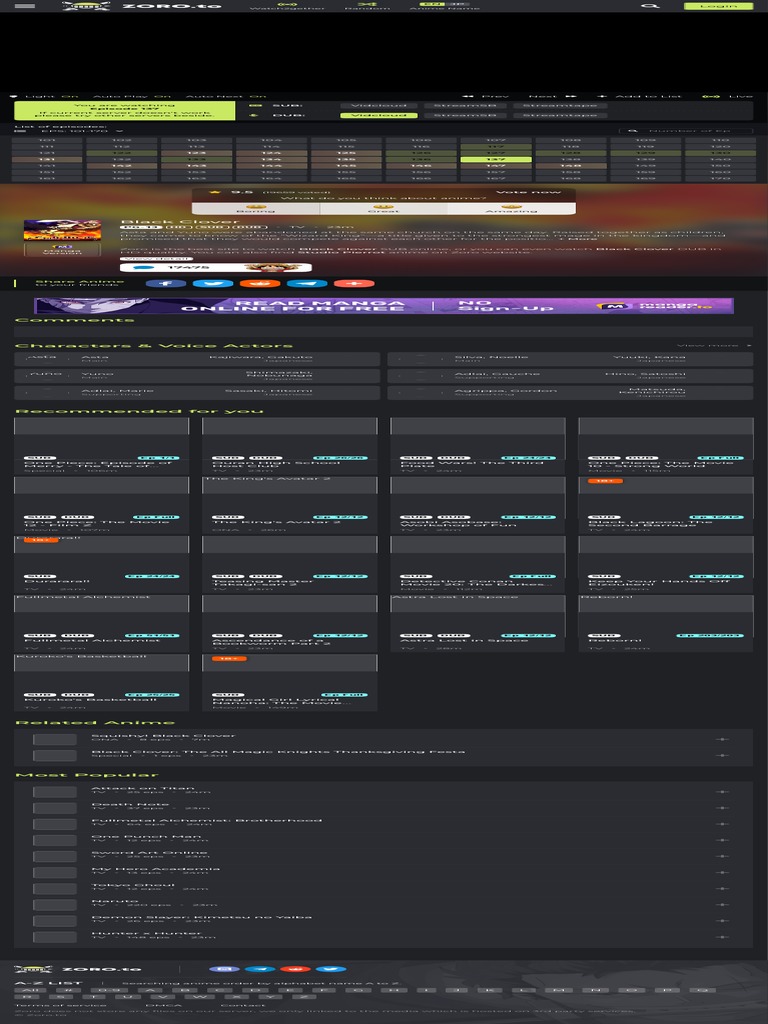Click the ZORO.to logo in the header

[142, 6]
